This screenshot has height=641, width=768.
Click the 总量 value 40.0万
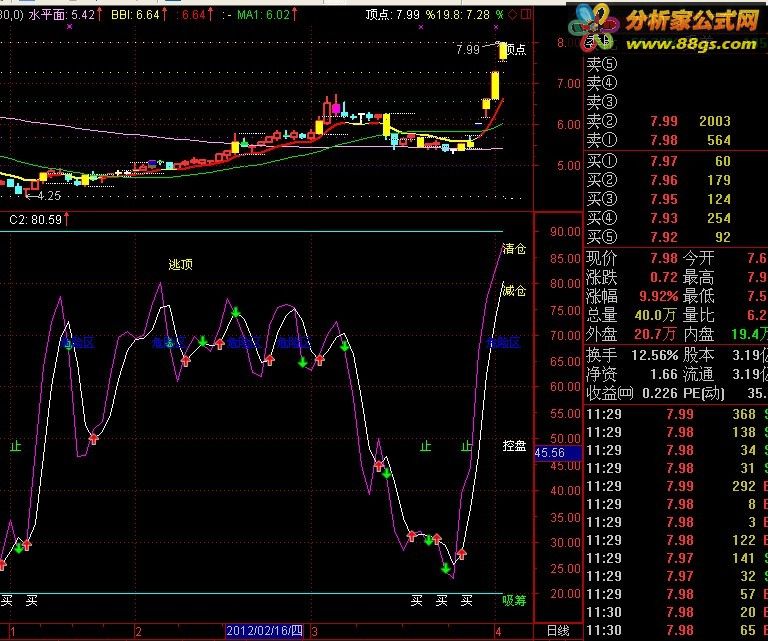655,315
